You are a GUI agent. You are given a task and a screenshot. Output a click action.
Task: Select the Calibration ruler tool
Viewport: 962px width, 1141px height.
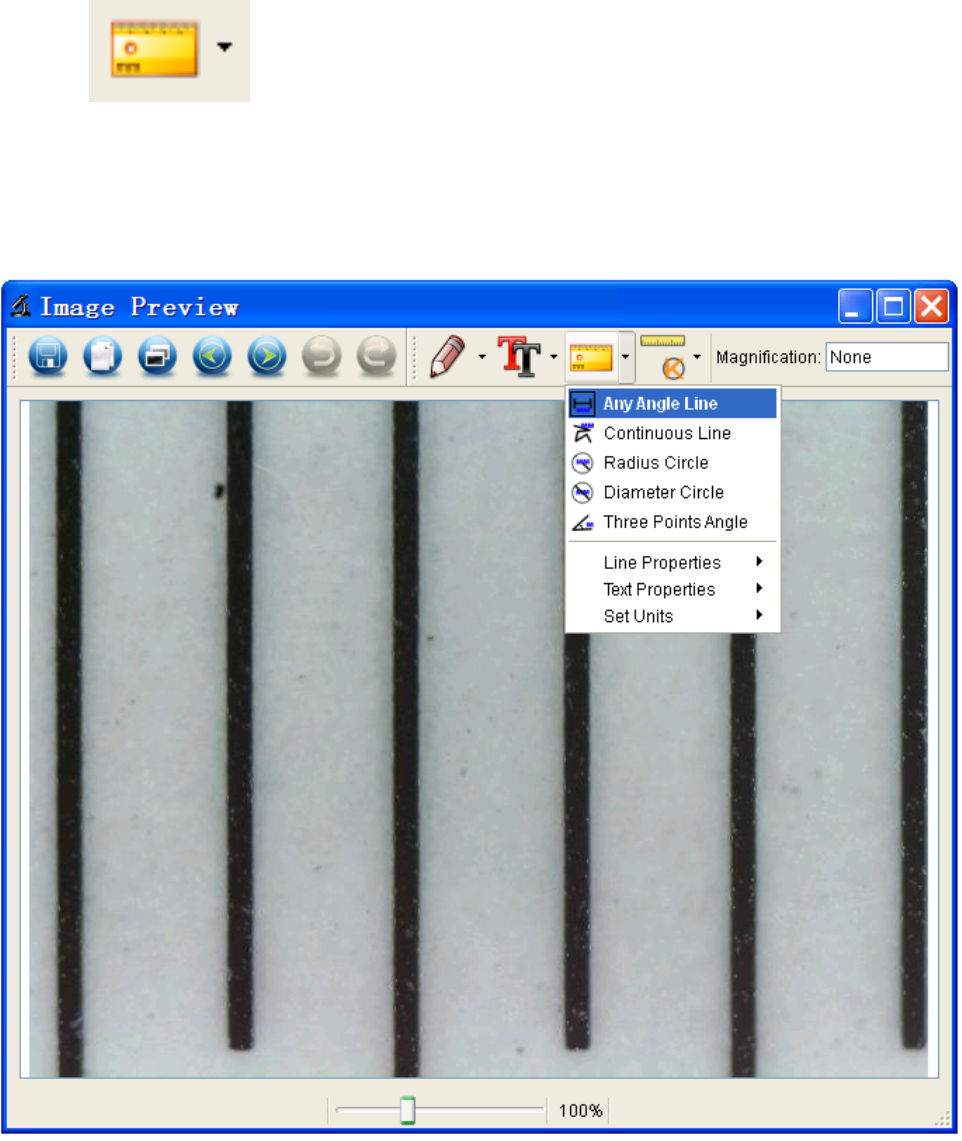664,357
